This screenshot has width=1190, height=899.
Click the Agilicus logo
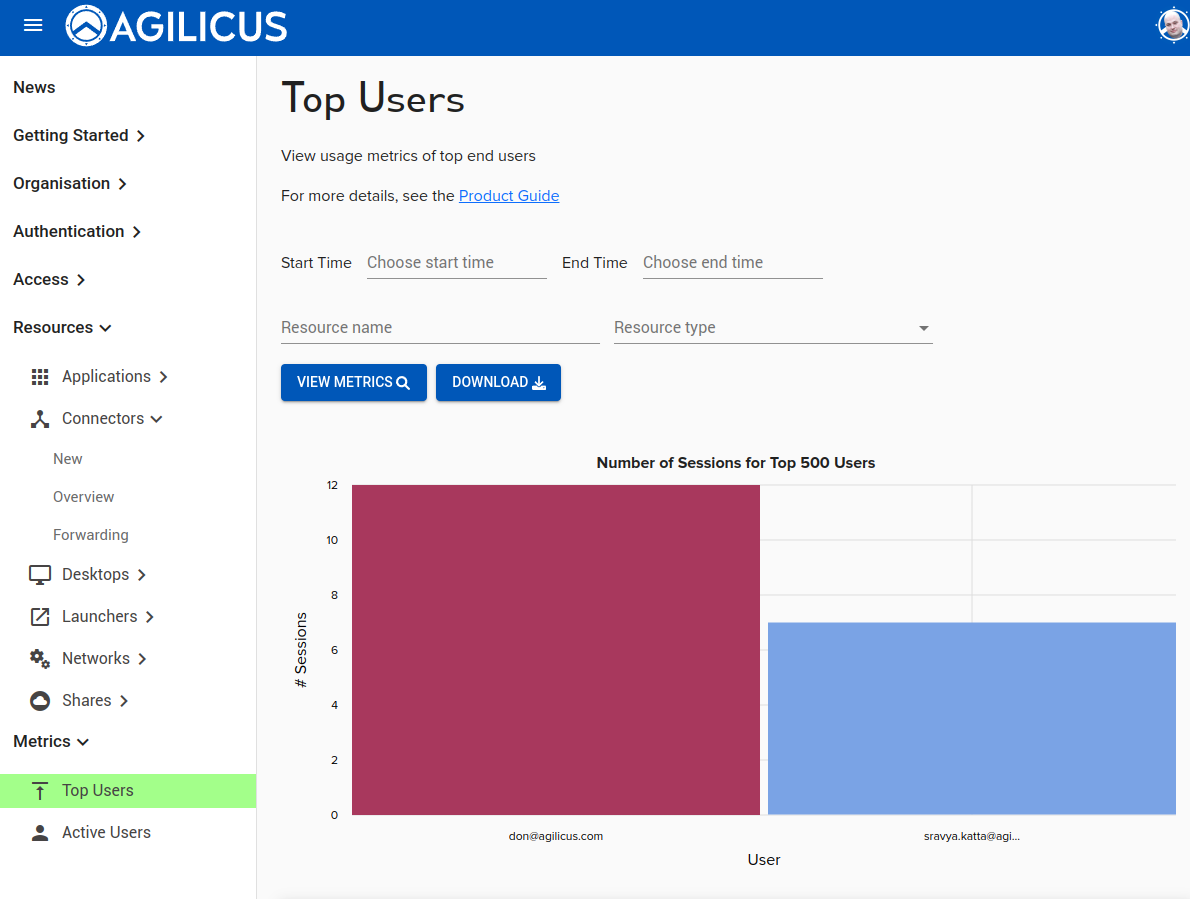[x=177, y=26]
